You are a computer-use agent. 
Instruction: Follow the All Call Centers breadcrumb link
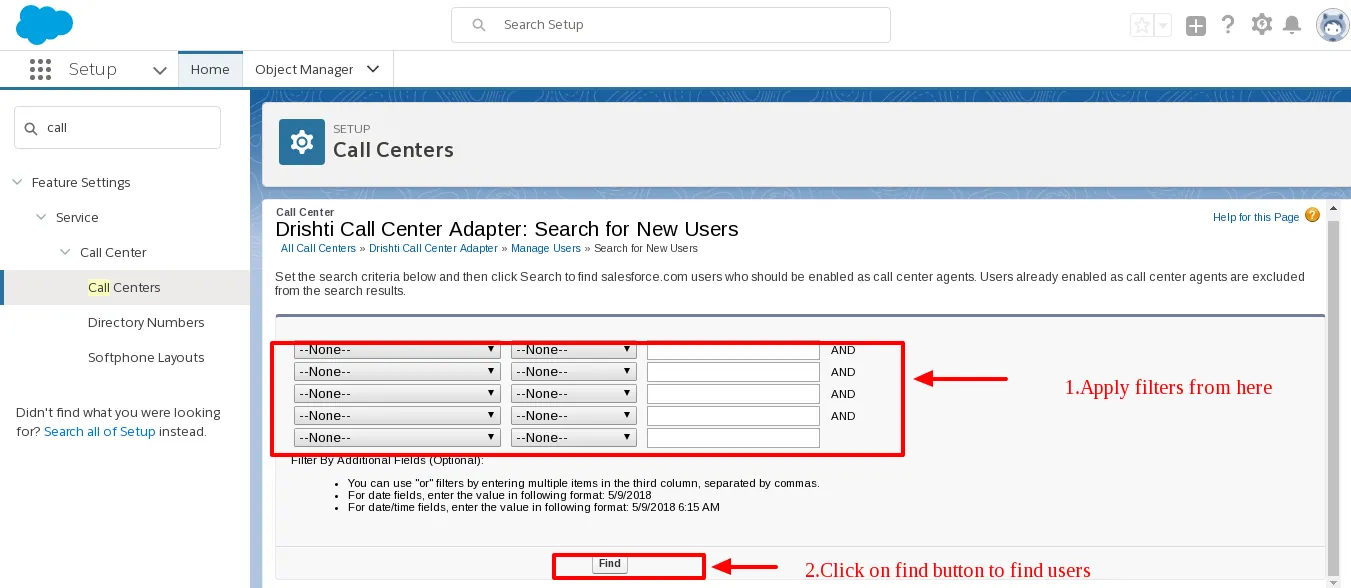pos(318,248)
